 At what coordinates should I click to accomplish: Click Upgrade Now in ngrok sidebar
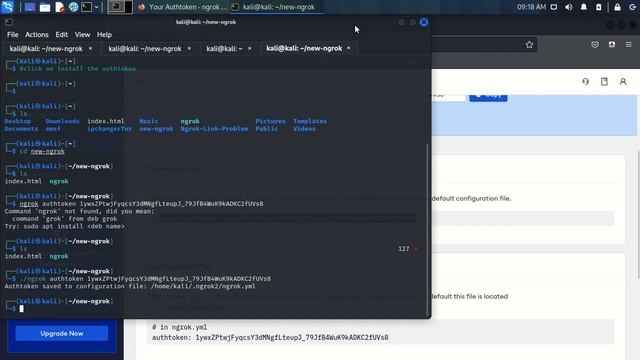62,333
